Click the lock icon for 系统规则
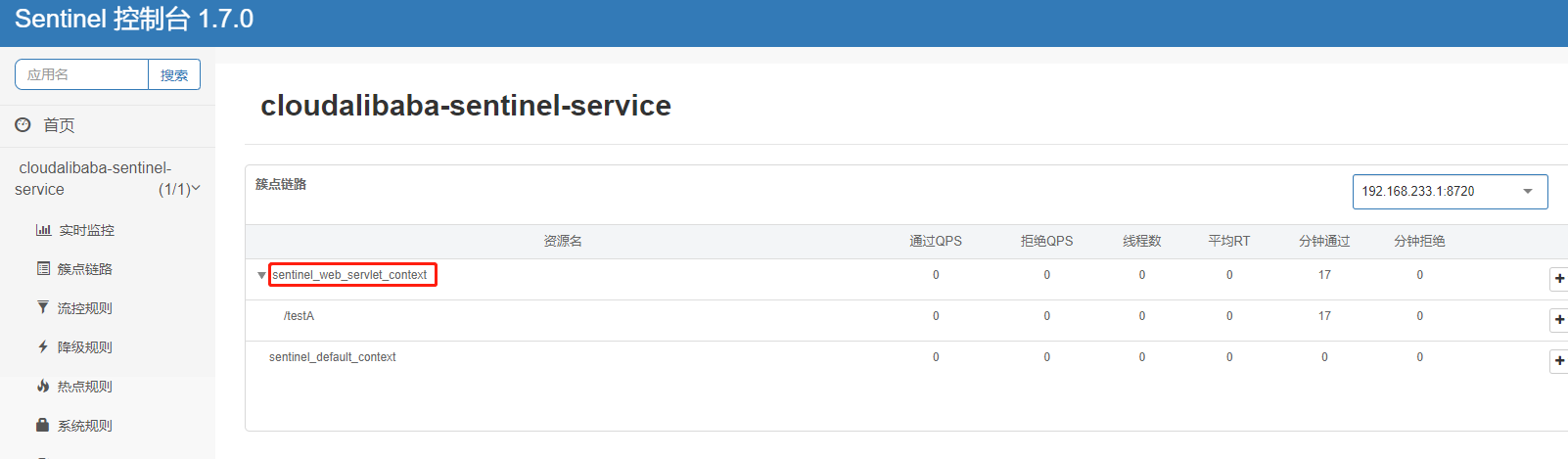The width and height of the screenshot is (1568, 459). pos(43,425)
